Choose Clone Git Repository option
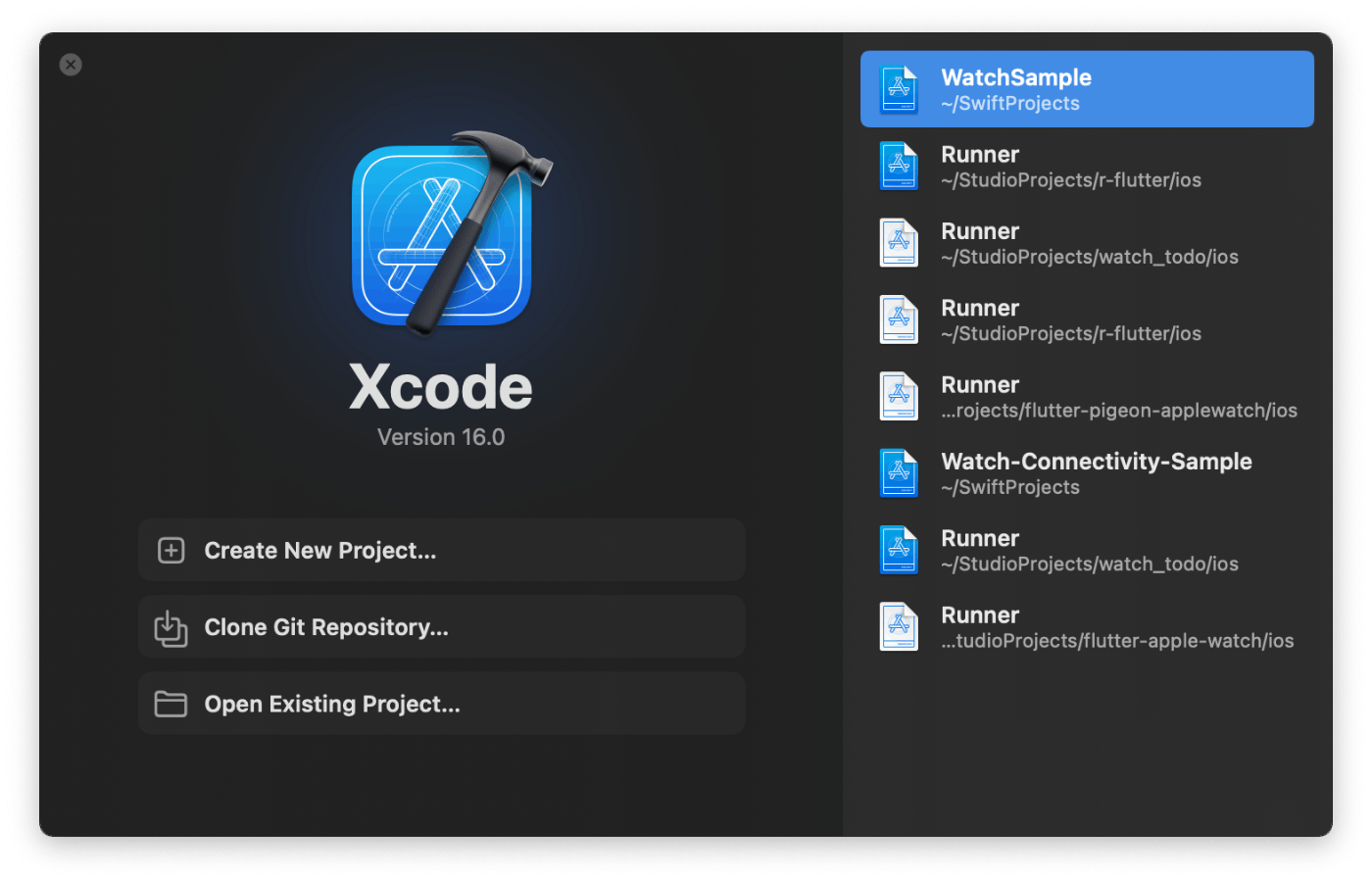Viewport: 1372px width, 883px height. [441, 627]
